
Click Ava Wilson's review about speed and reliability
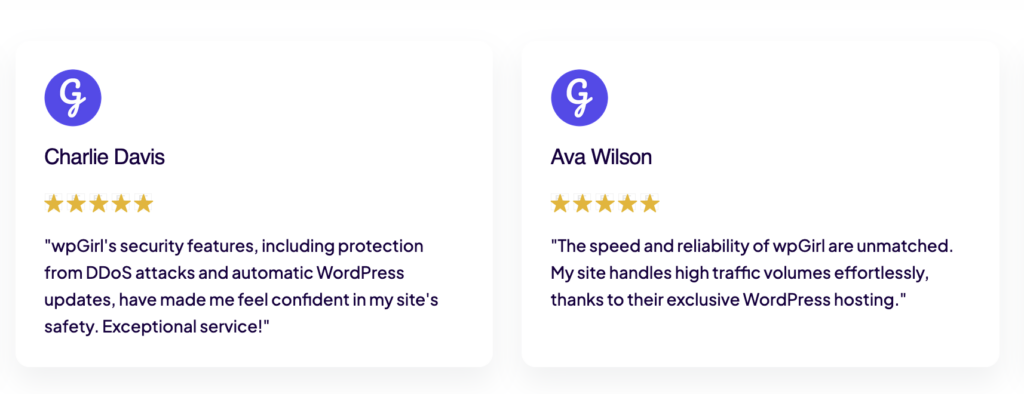752,273
